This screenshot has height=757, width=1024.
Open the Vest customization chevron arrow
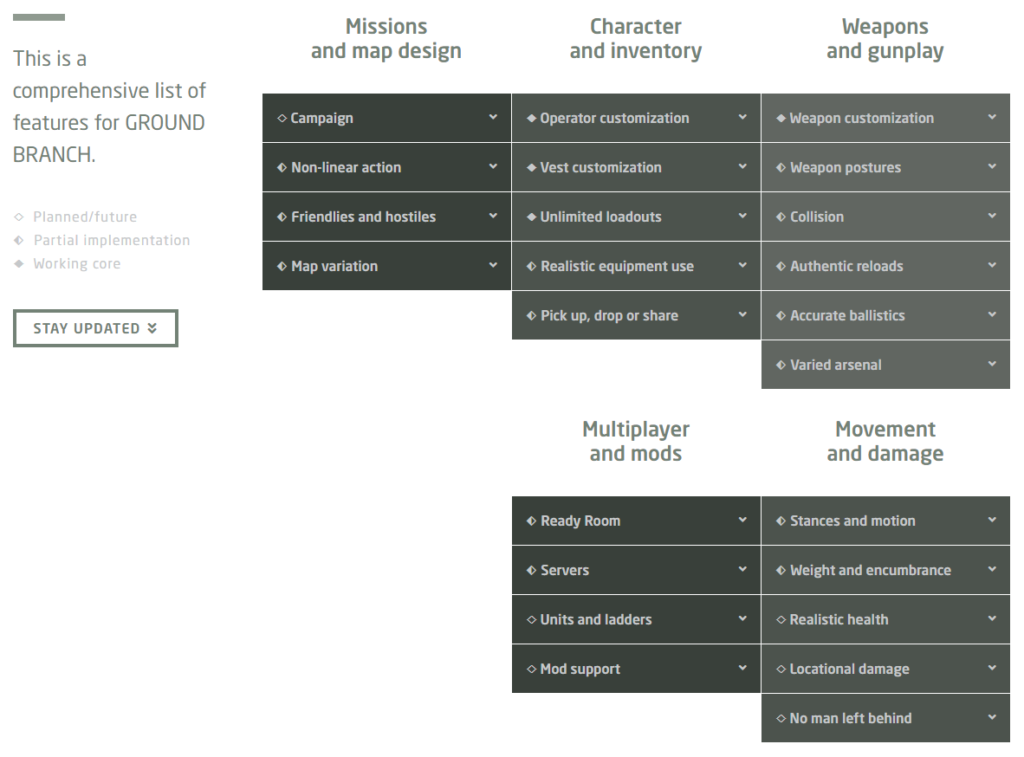pos(743,167)
